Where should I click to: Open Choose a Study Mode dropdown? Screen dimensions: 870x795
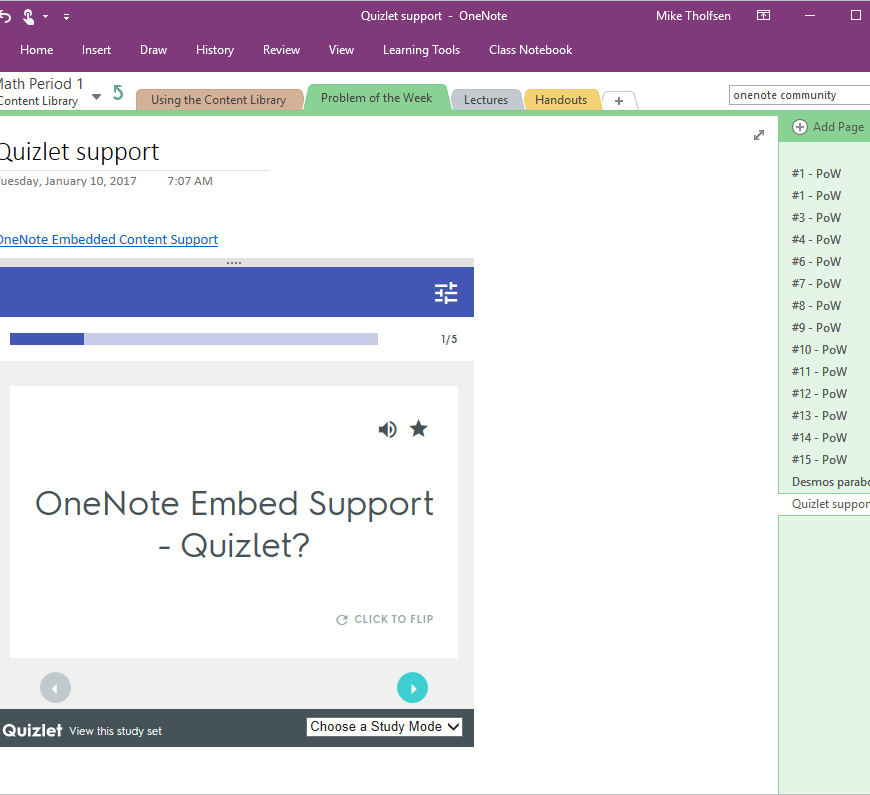tap(385, 727)
